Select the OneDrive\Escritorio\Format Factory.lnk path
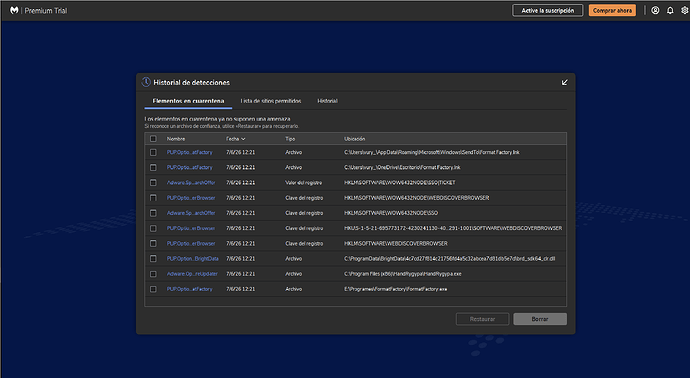The width and height of the screenshot is (690, 378). 402,167
